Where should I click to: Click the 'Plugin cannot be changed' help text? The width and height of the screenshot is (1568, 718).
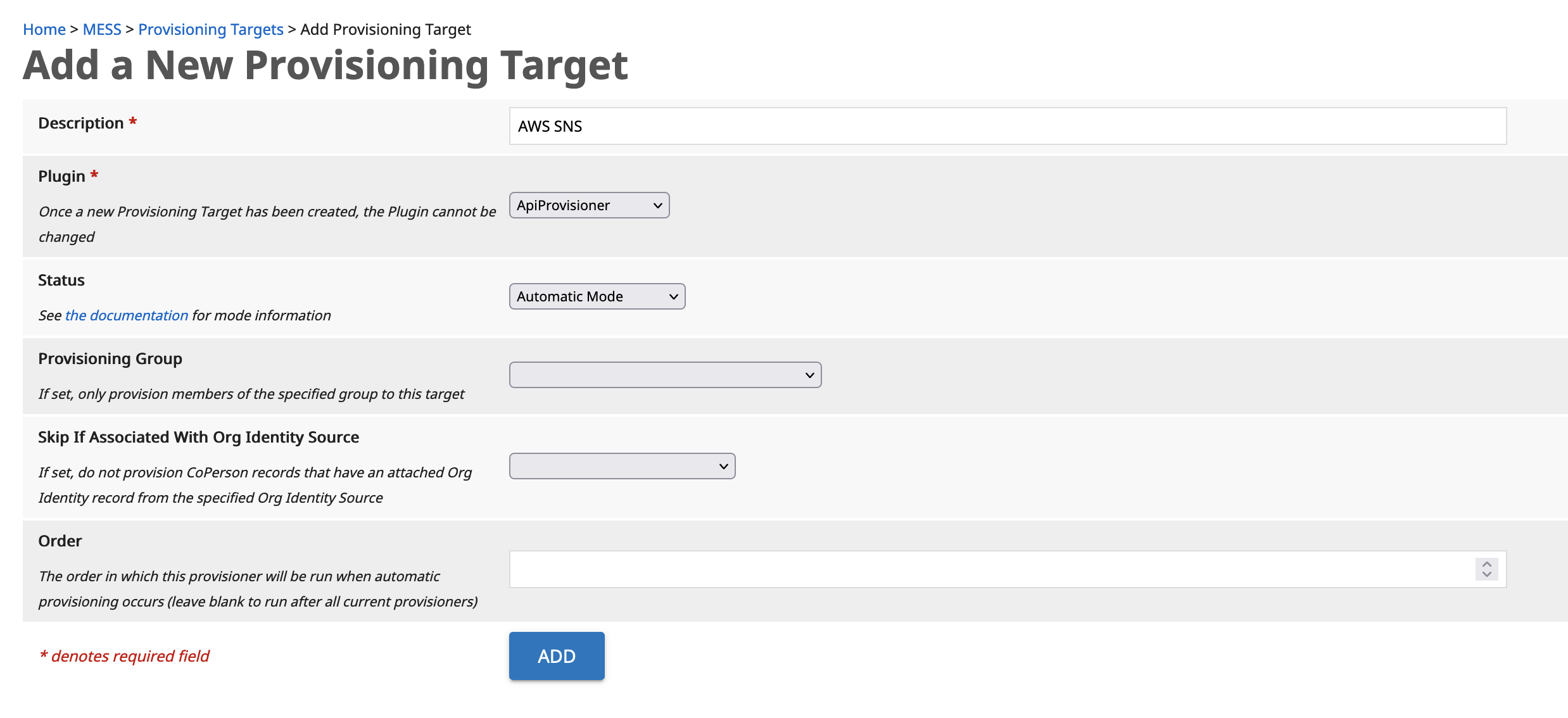[267, 224]
